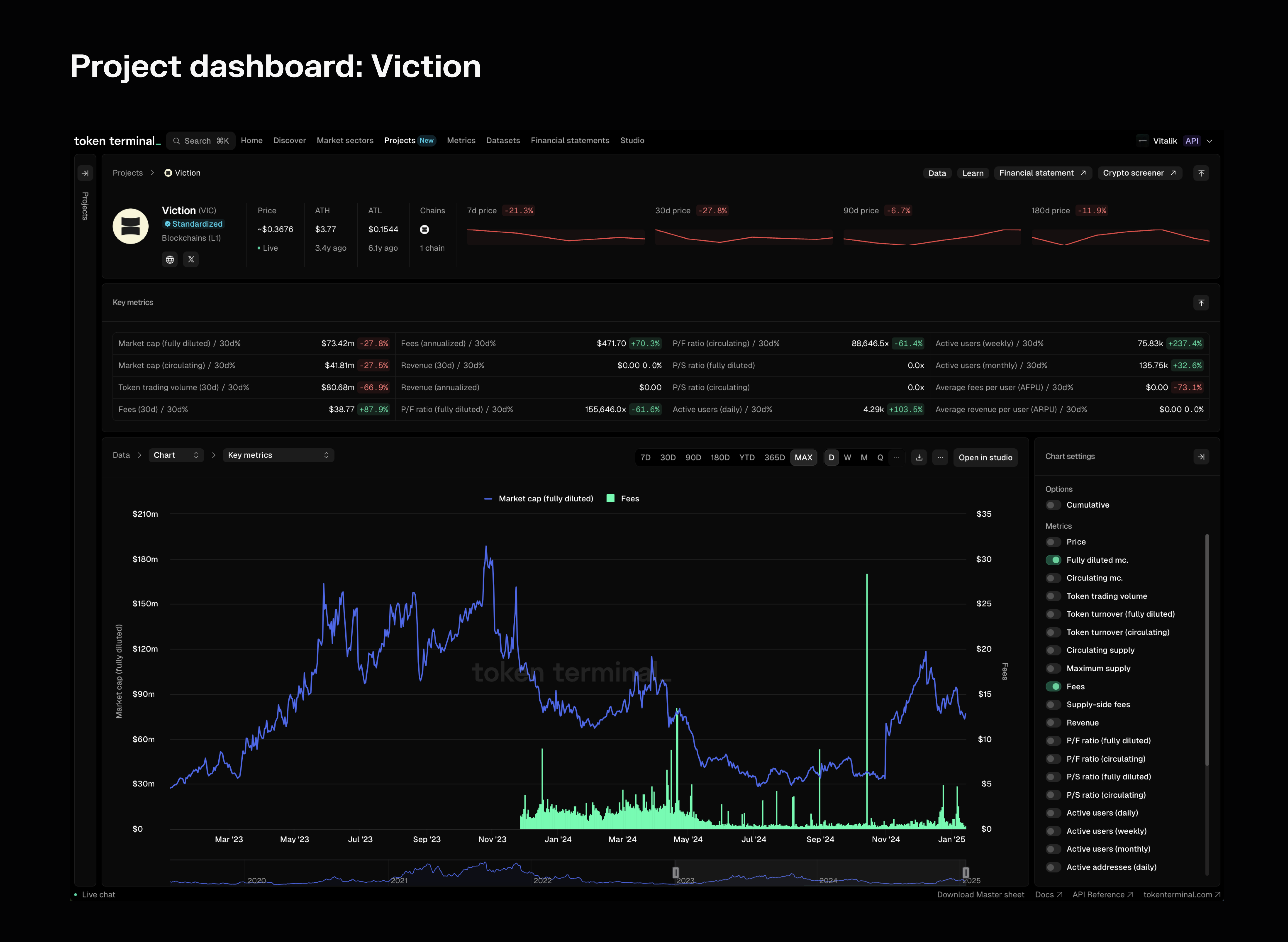The image size is (1288, 942).
Task: Enable the Cumulative toggle
Action: 1053,505
